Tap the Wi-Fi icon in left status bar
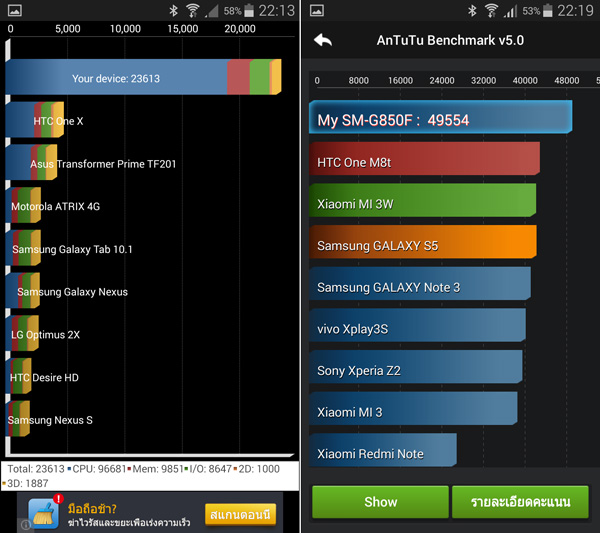This screenshot has height=533, width=600. 192,11
